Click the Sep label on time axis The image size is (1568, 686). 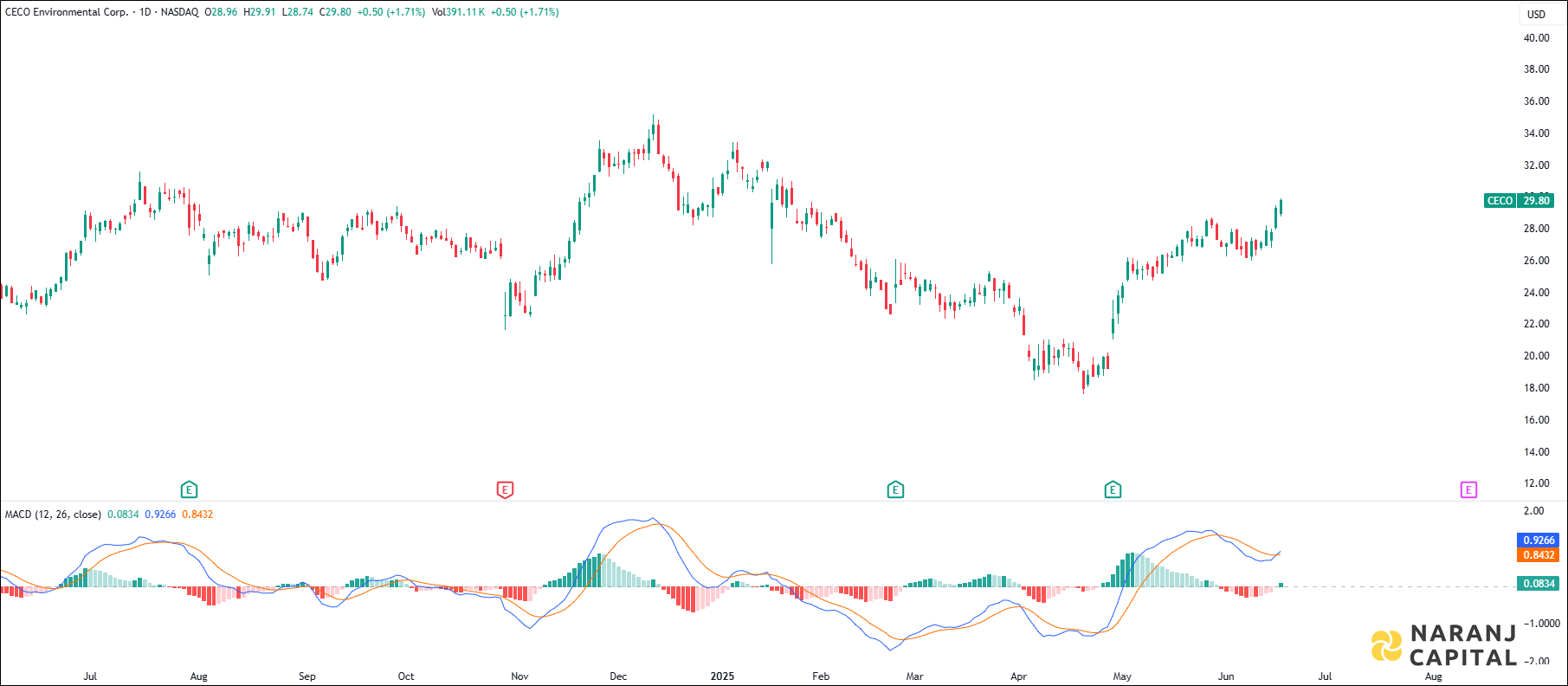[x=307, y=676]
